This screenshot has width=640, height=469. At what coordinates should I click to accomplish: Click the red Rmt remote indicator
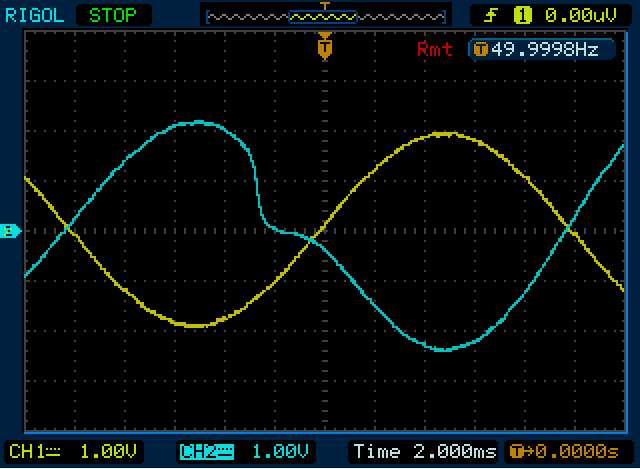(x=434, y=49)
